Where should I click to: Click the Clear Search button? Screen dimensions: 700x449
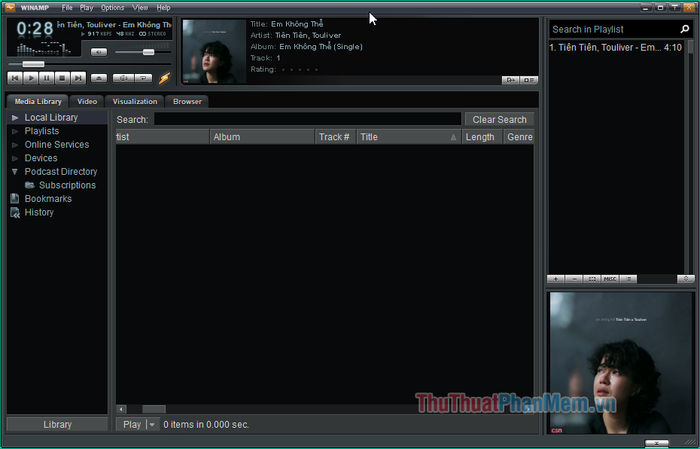coord(499,120)
